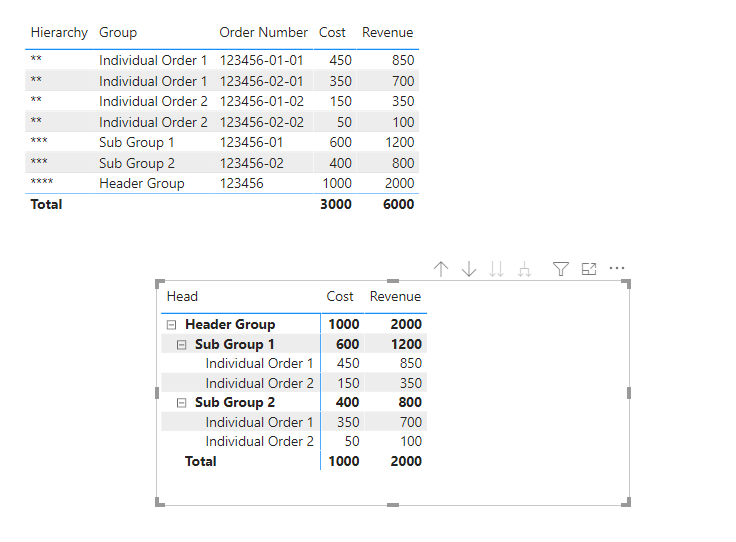
Task: Sort by Hierarchy column header
Action: (59, 32)
